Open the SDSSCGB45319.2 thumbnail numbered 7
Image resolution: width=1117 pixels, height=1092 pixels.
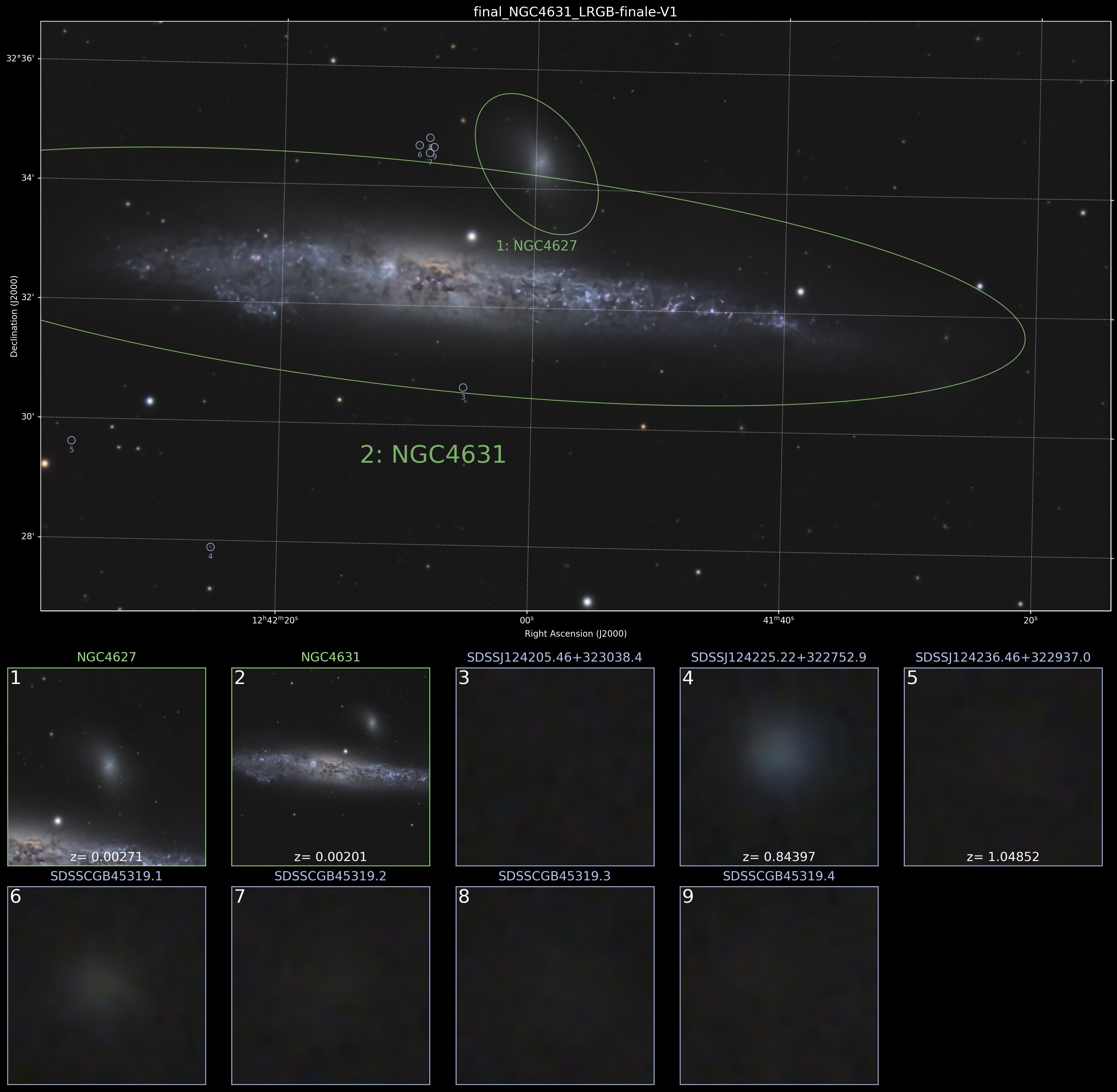[331, 985]
